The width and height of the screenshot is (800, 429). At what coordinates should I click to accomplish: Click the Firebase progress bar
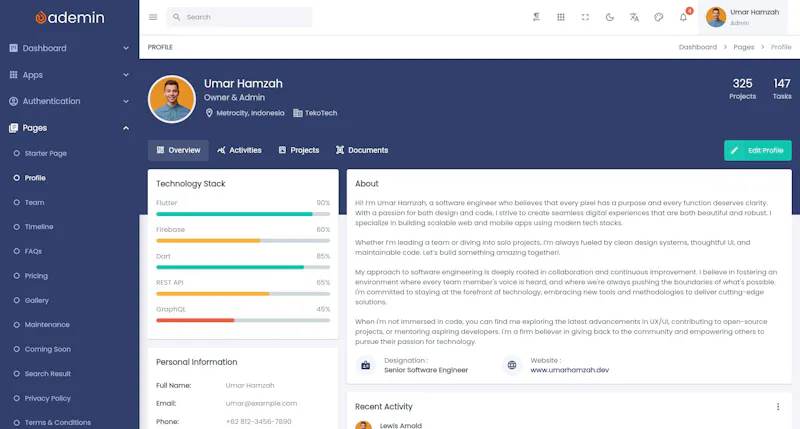click(x=243, y=241)
